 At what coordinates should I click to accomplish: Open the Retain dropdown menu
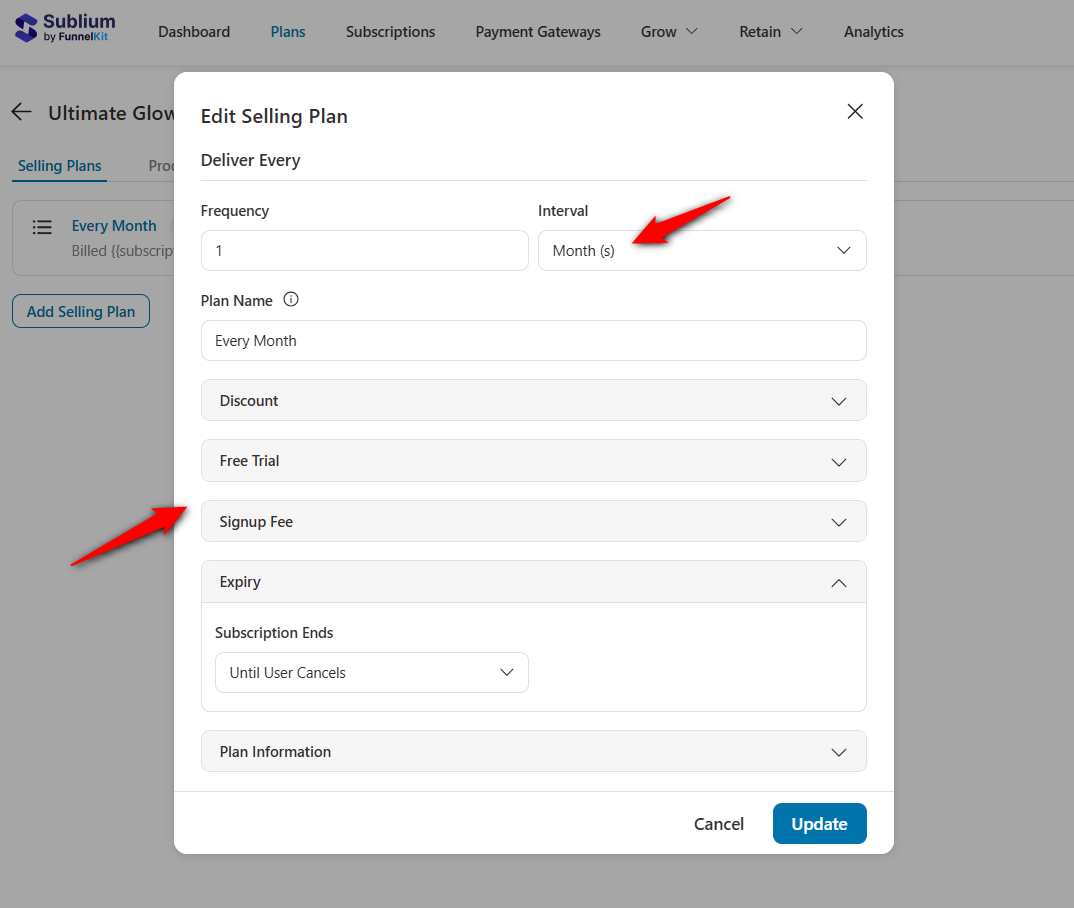(x=770, y=31)
